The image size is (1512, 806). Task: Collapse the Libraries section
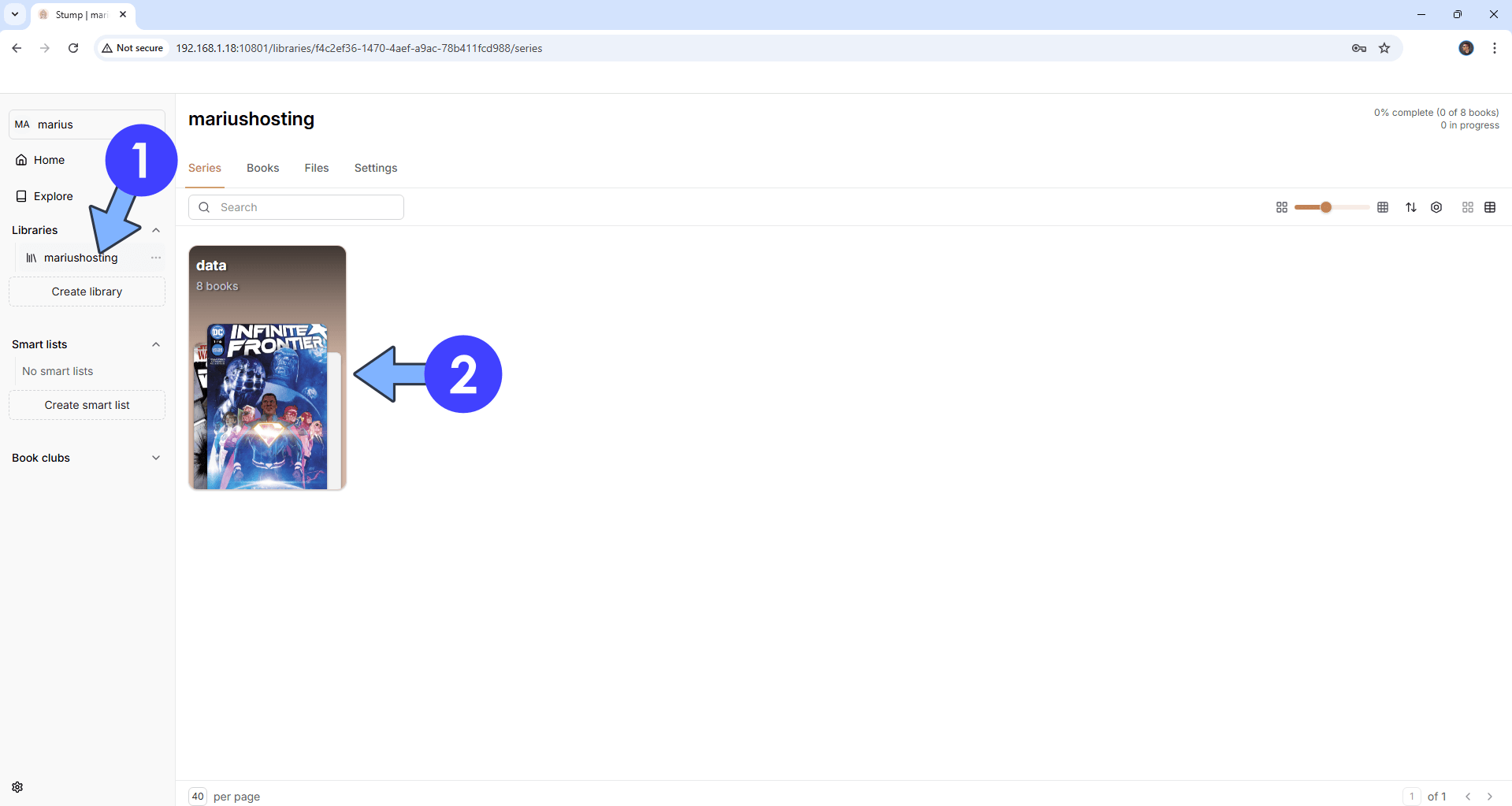pyautogui.click(x=156, y=230)
